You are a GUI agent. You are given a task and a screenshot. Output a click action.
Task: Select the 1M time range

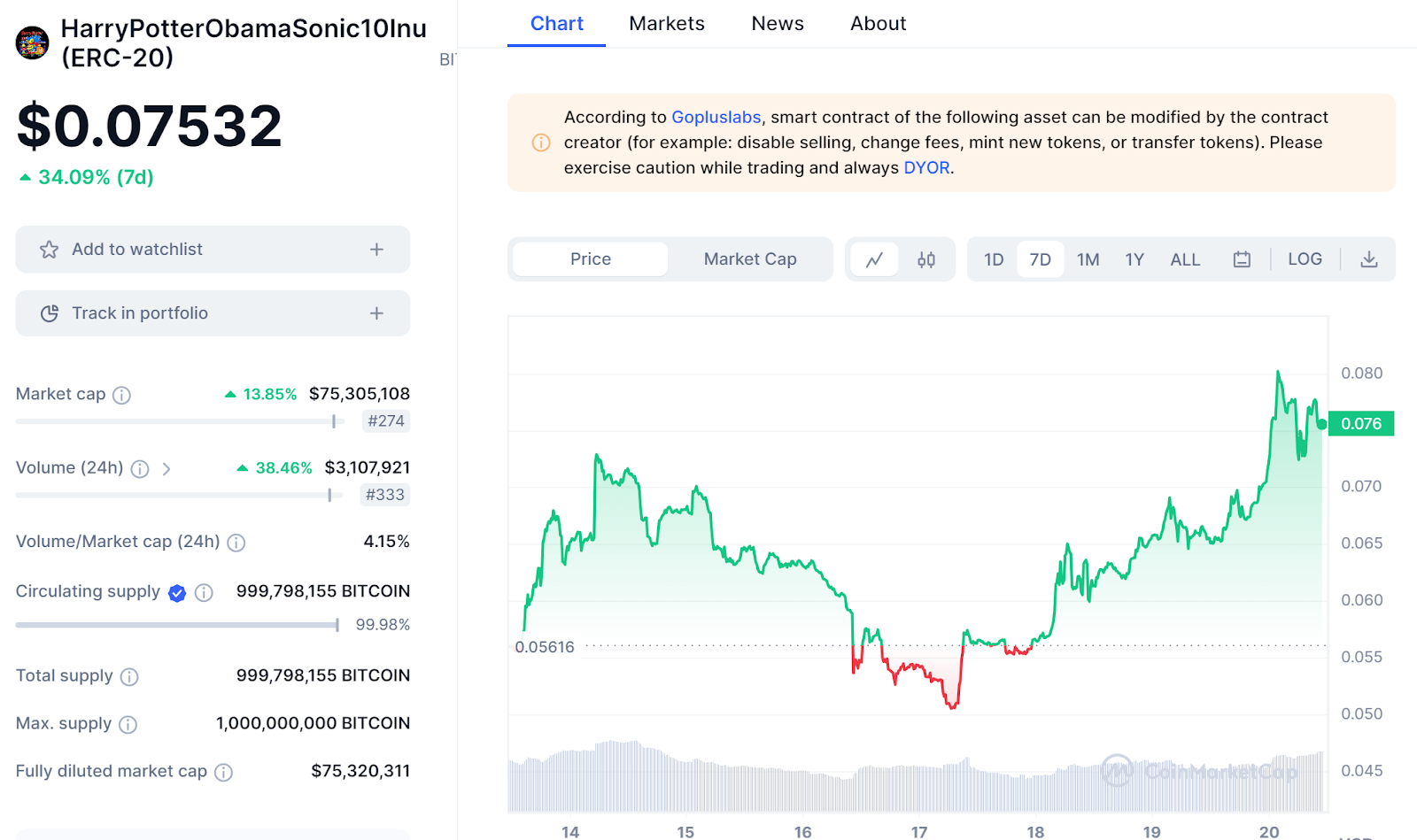point(1088,259)
